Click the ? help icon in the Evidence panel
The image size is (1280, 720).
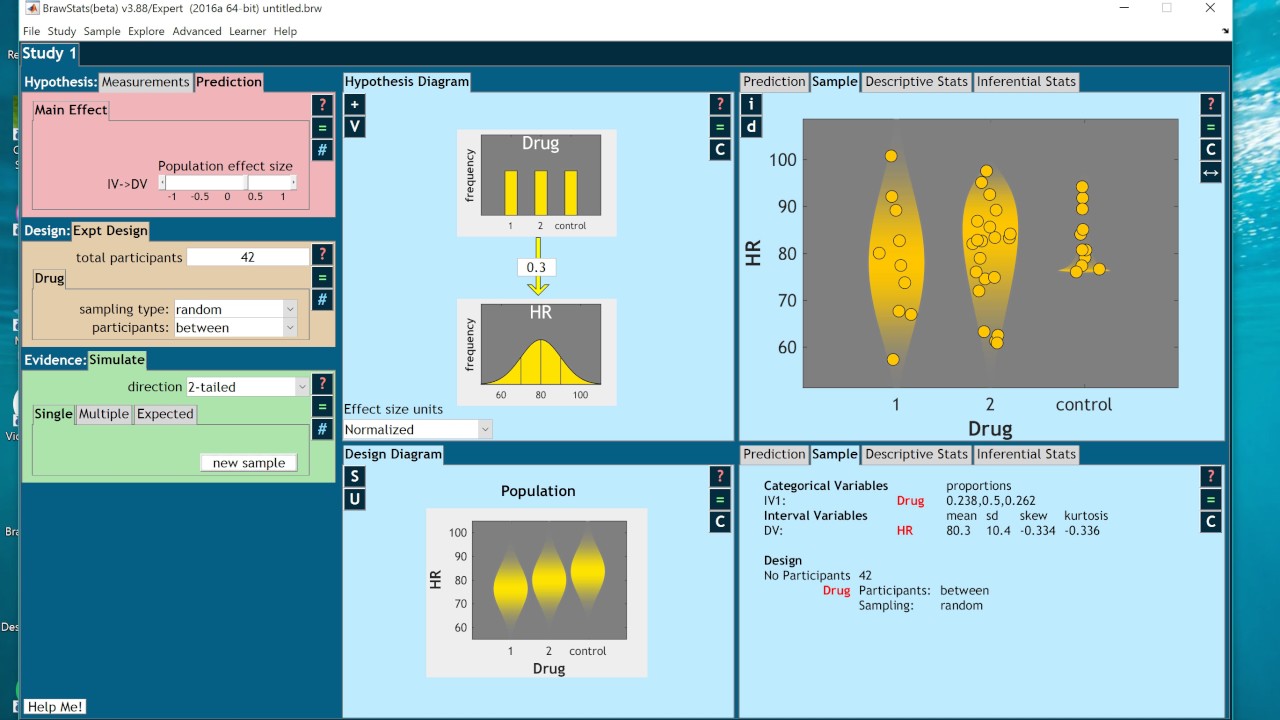(x=322, y=383)
